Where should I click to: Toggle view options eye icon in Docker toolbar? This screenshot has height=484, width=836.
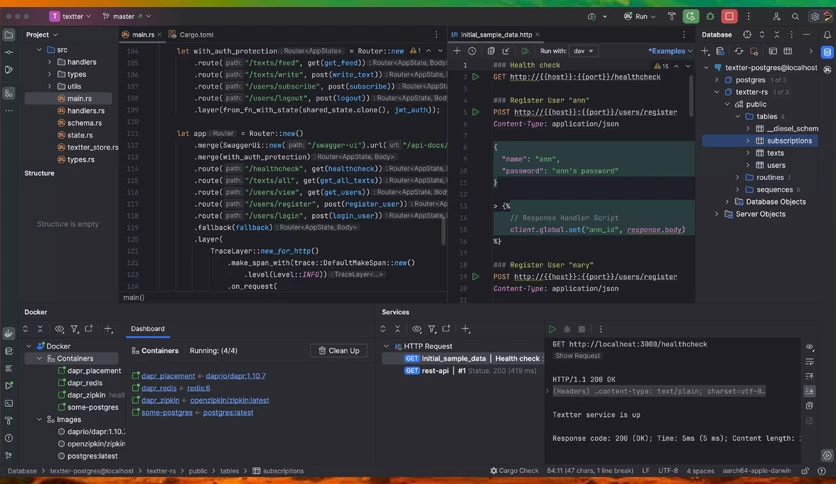[59, 329]
